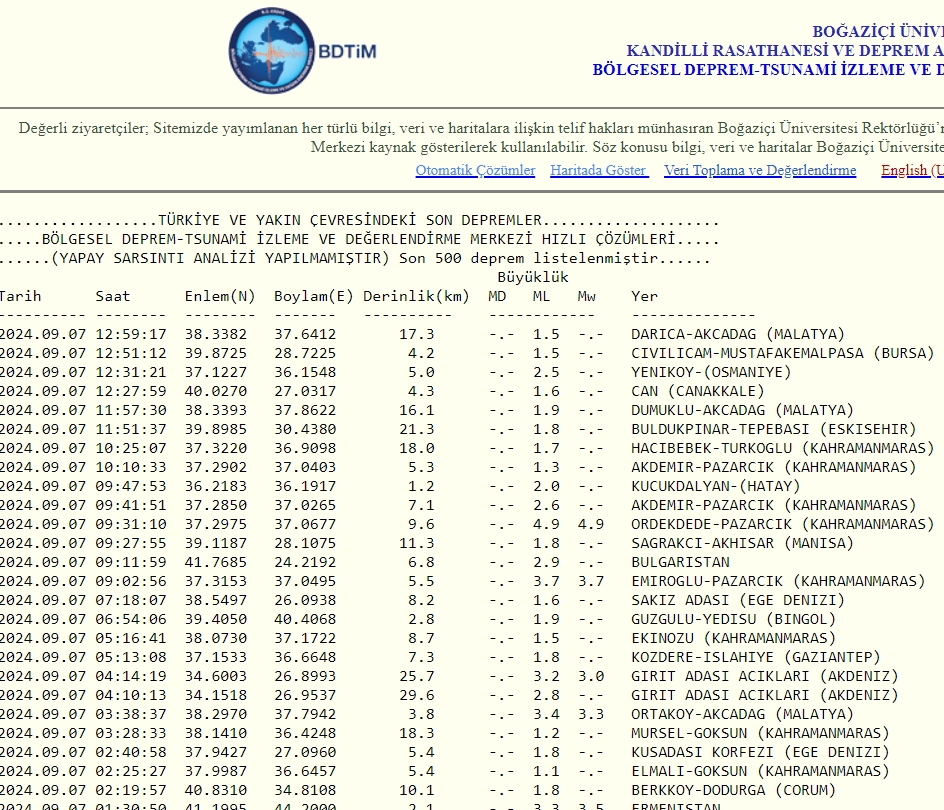Select the EMIROGLU-PAZARCIK (KAHRAMANMARAS) row
This screenshot has height=810, width=944.
pyautogui.click(x=778, y=581)
